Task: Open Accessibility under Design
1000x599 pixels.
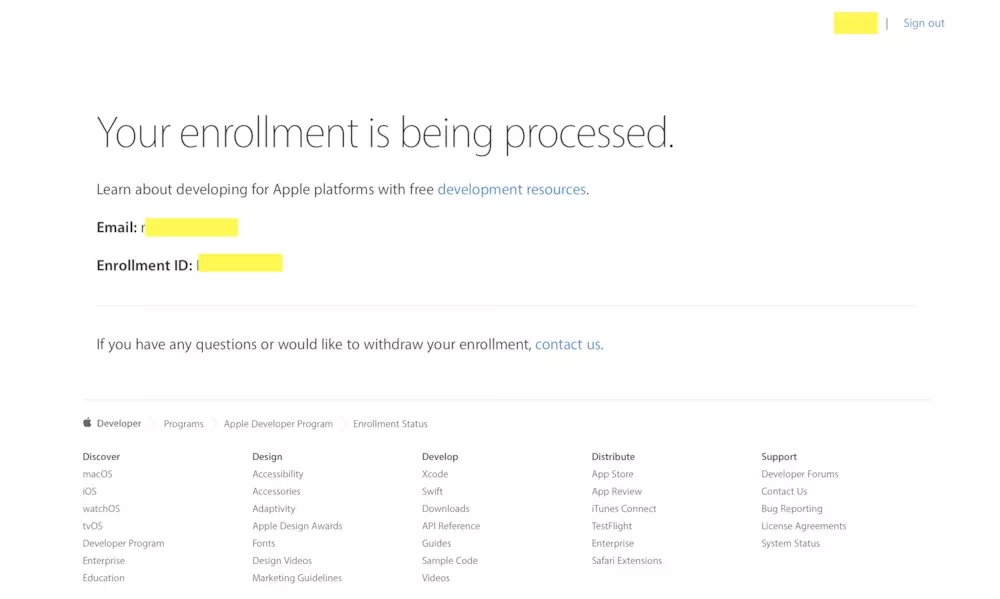Action: [x=277, y=474]
